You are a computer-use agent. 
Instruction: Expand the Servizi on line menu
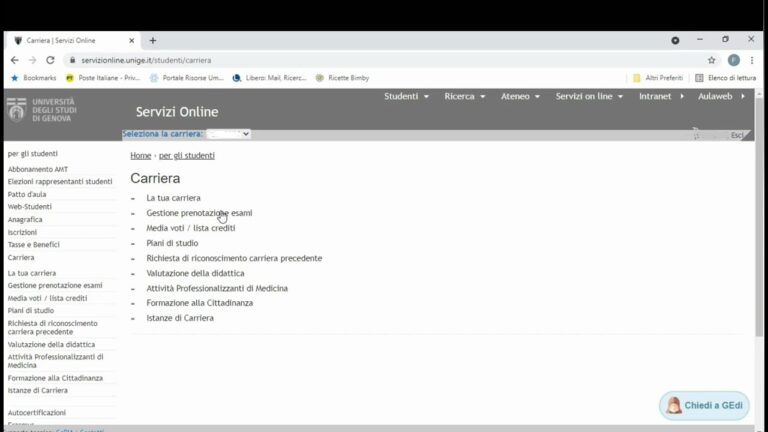pos(589,96)
